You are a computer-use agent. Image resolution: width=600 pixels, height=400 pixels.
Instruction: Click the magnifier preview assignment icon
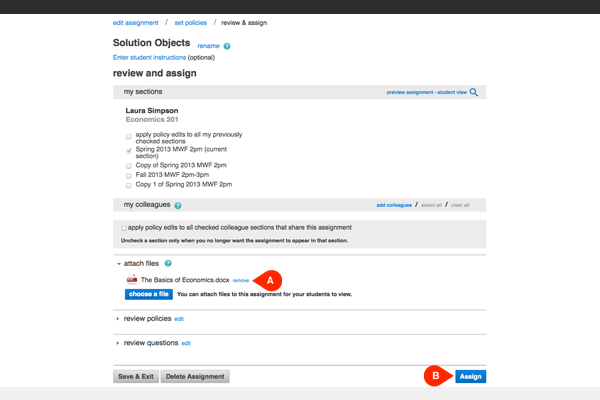474,92
